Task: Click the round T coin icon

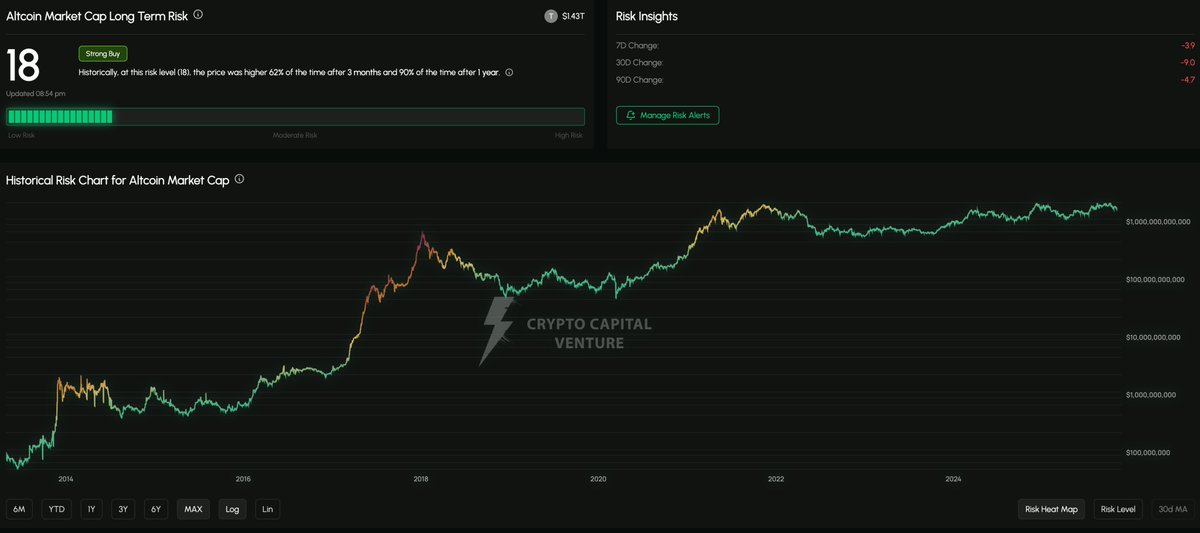Action: [550, 16]
